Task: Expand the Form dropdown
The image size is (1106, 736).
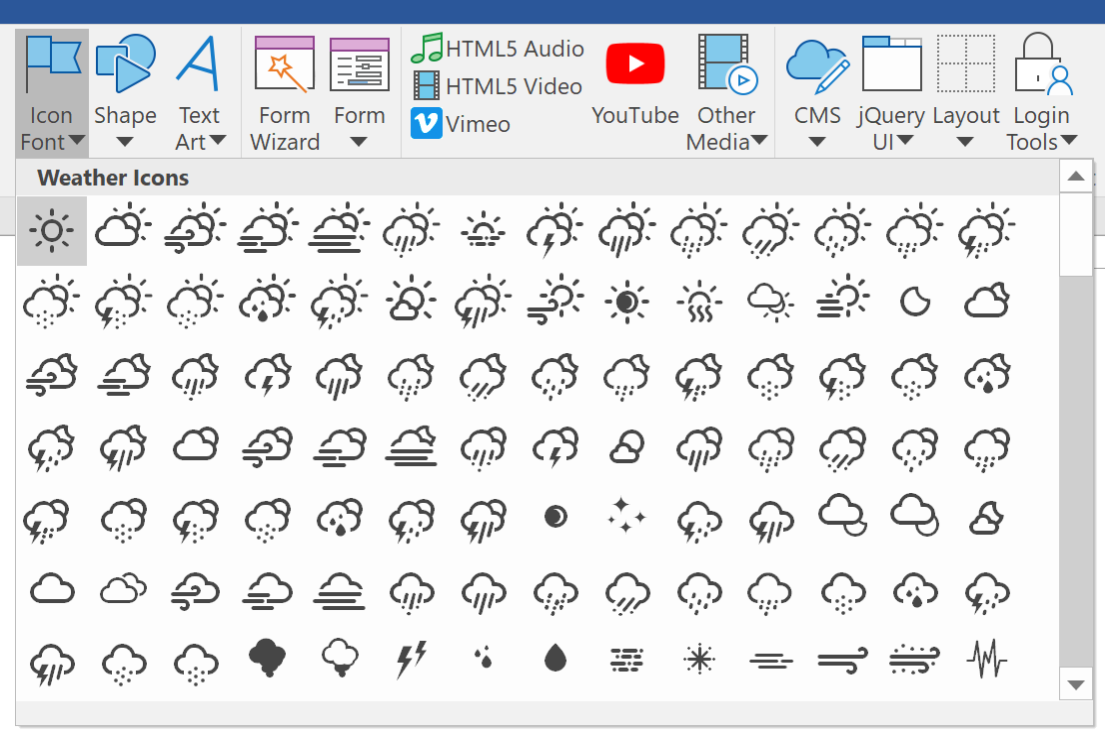Action: coord(359,92)
